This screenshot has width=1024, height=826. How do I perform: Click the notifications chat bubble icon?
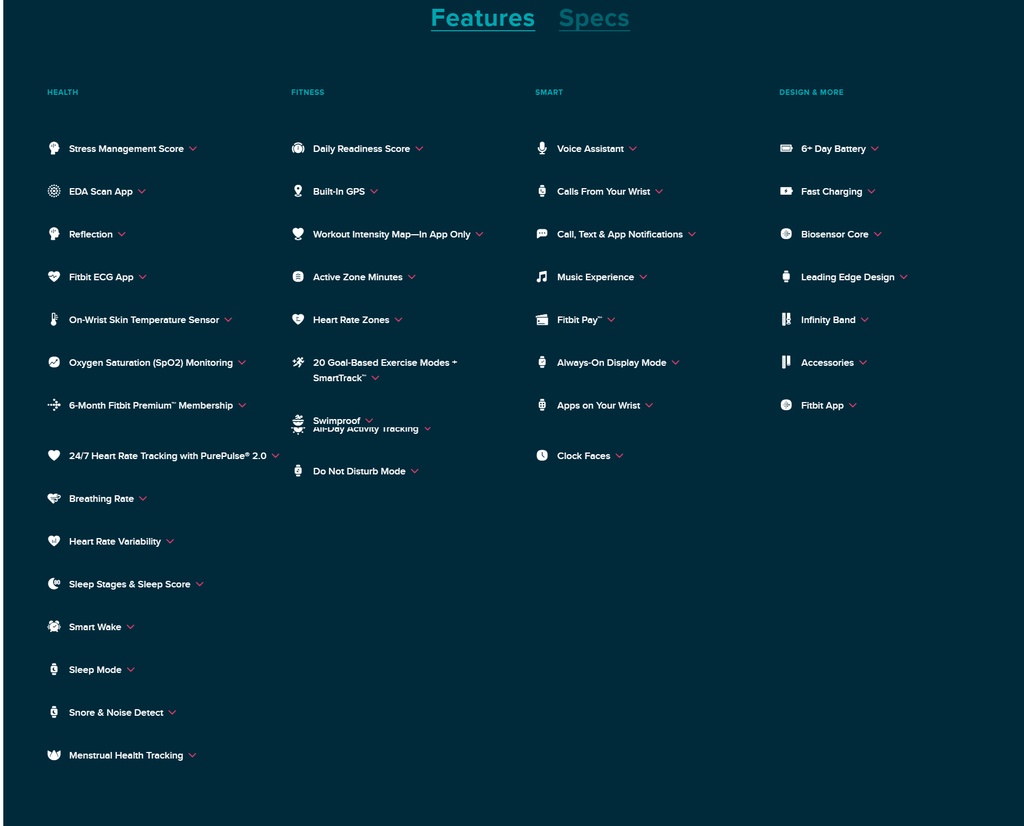[x=542, y=234]
